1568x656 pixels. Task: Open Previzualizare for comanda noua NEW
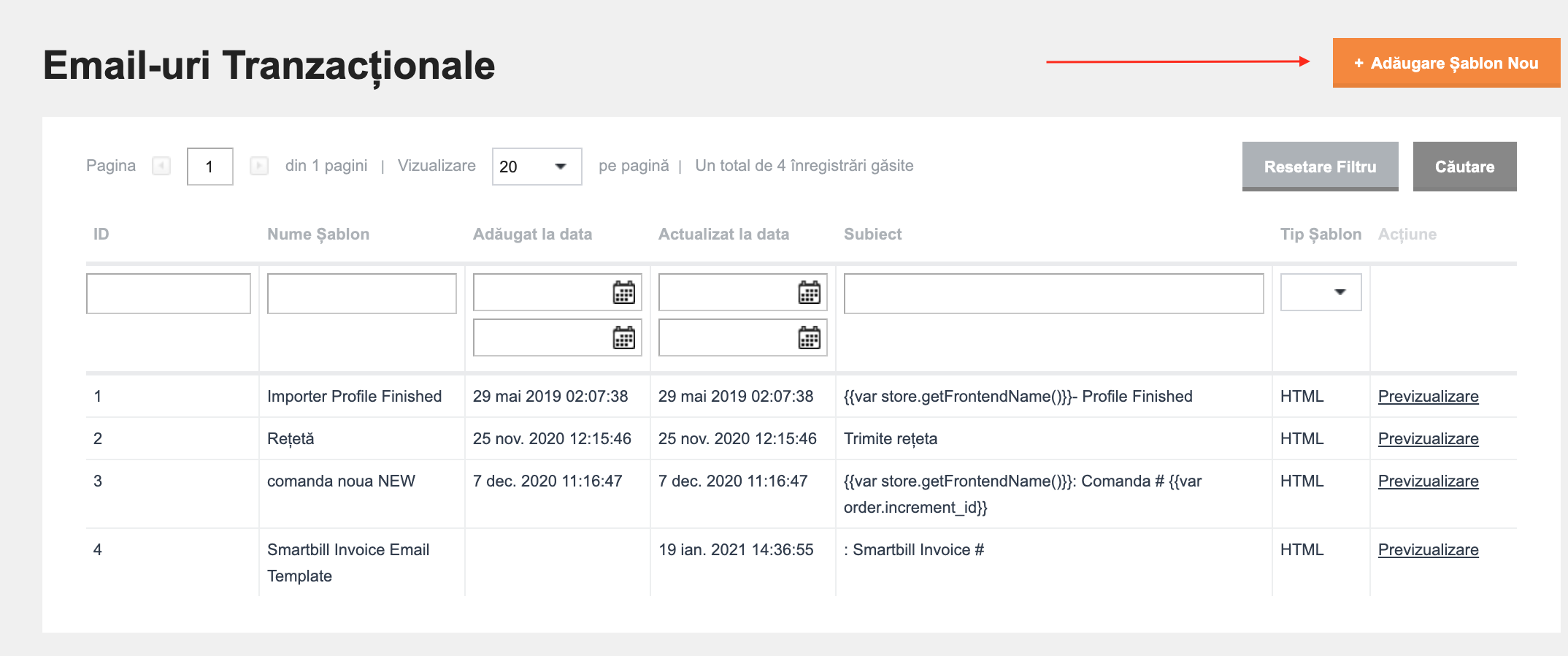point(1428,481)
